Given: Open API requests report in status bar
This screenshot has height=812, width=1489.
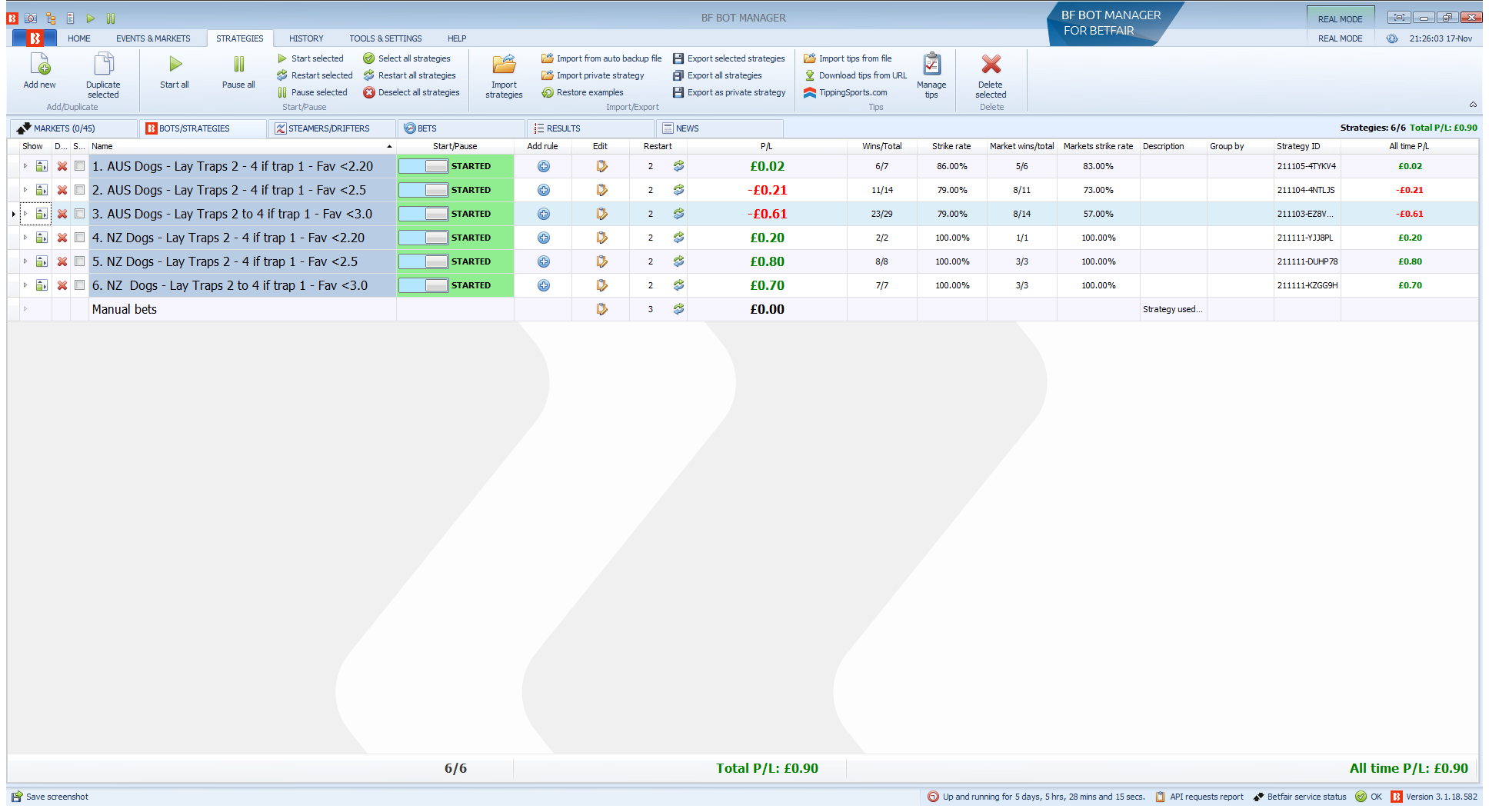Looking at the screenshot, I should [1199, 797].
